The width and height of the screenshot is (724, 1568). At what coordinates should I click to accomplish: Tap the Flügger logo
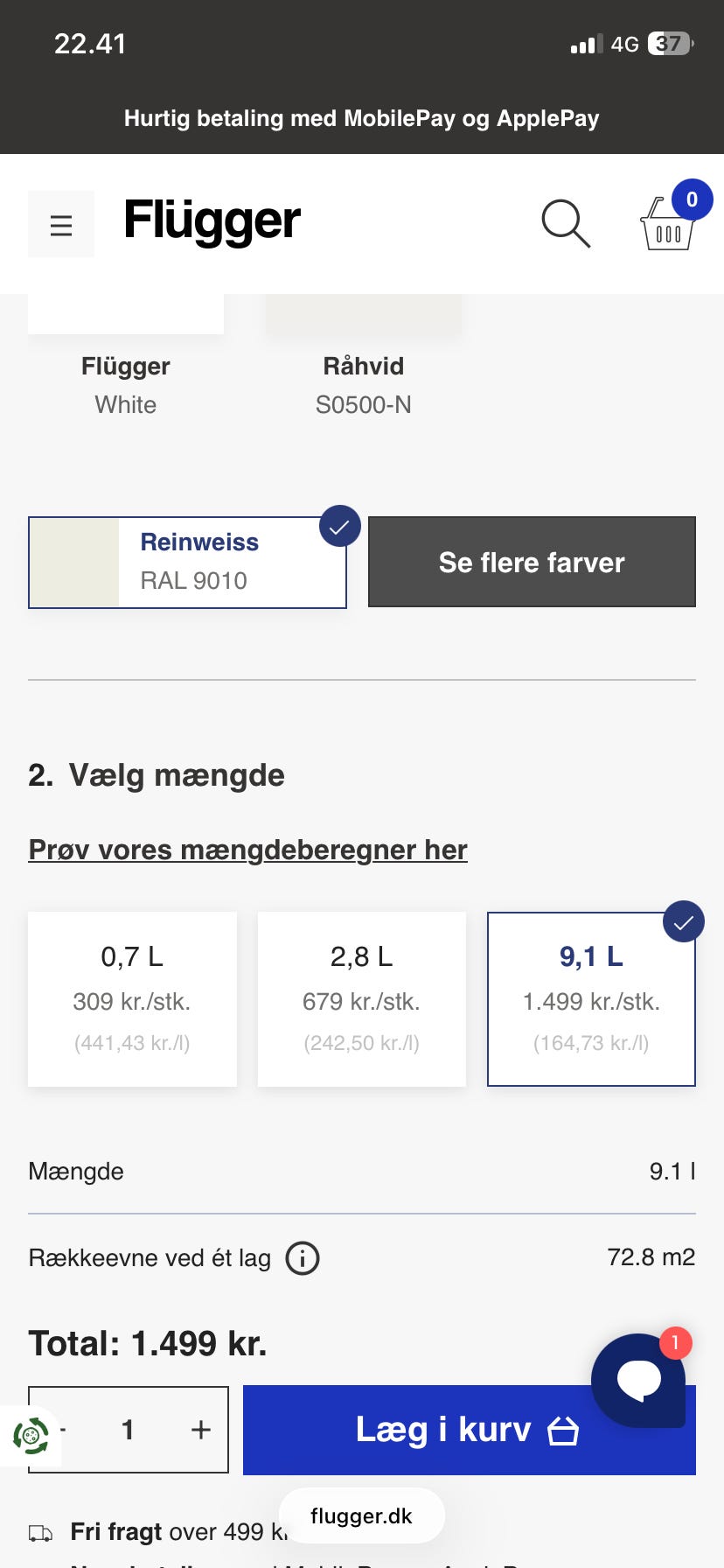pos(212,220)
